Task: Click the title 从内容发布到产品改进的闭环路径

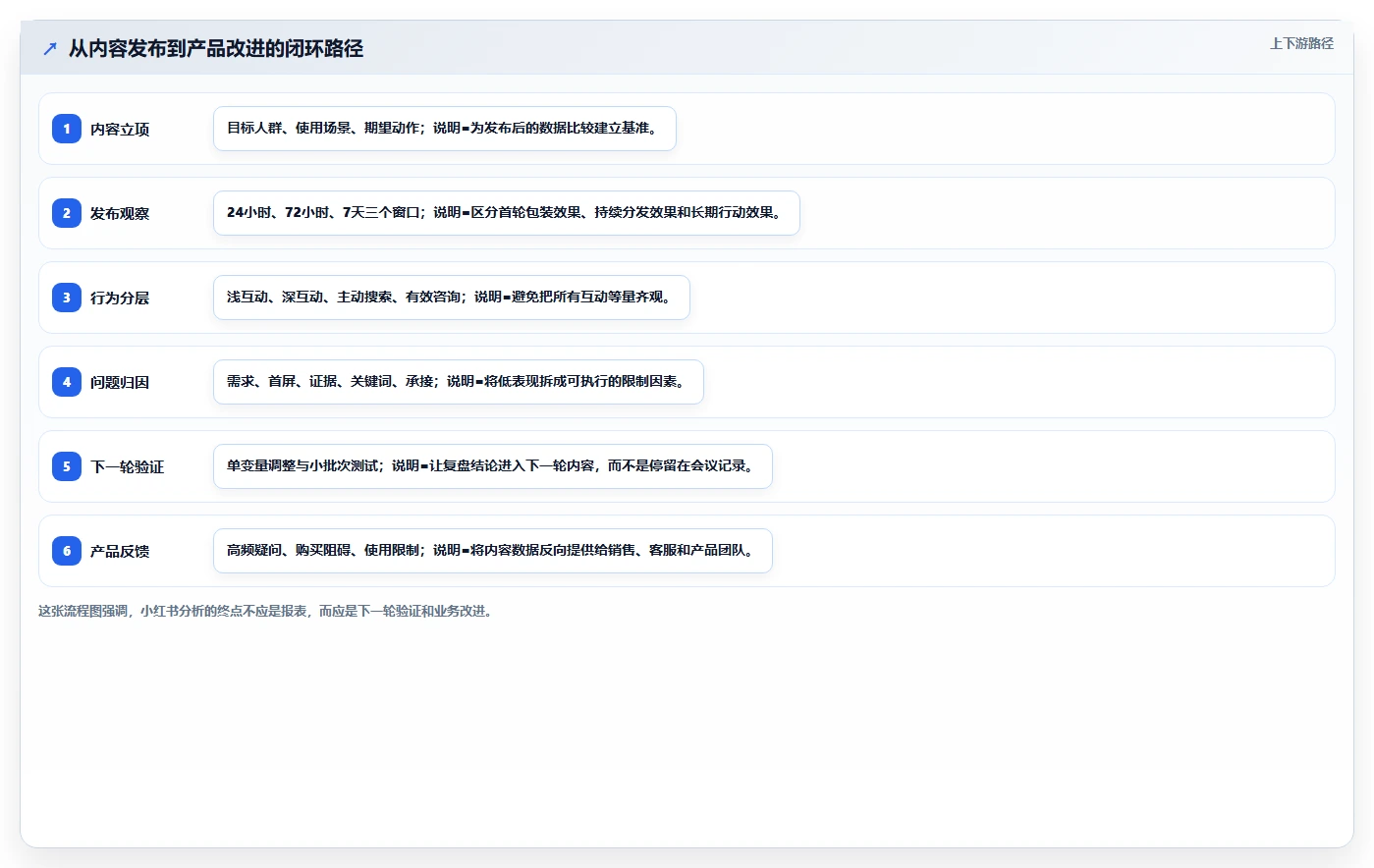Action: coord(216,48)
